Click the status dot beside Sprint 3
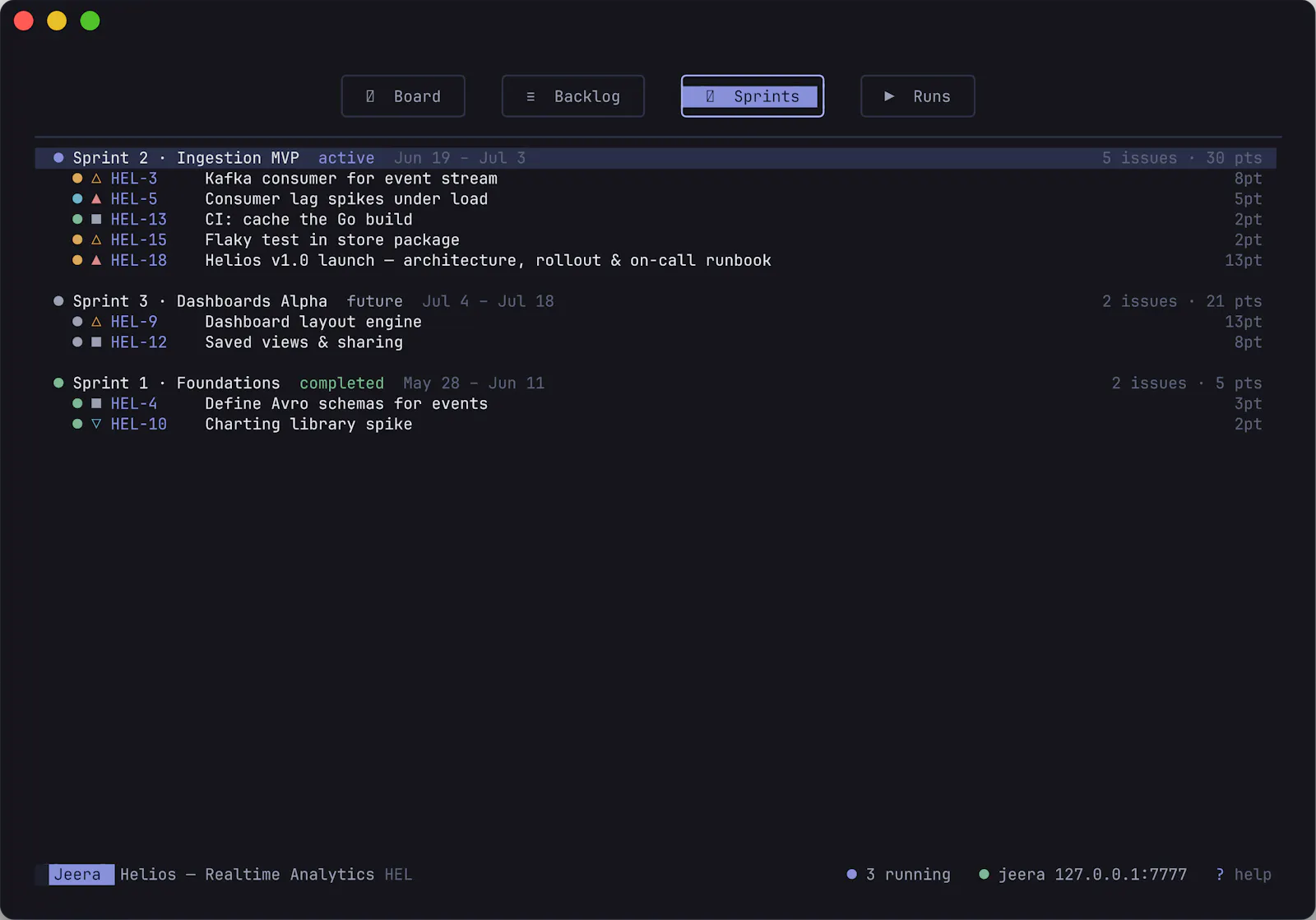 click(58, 301)
